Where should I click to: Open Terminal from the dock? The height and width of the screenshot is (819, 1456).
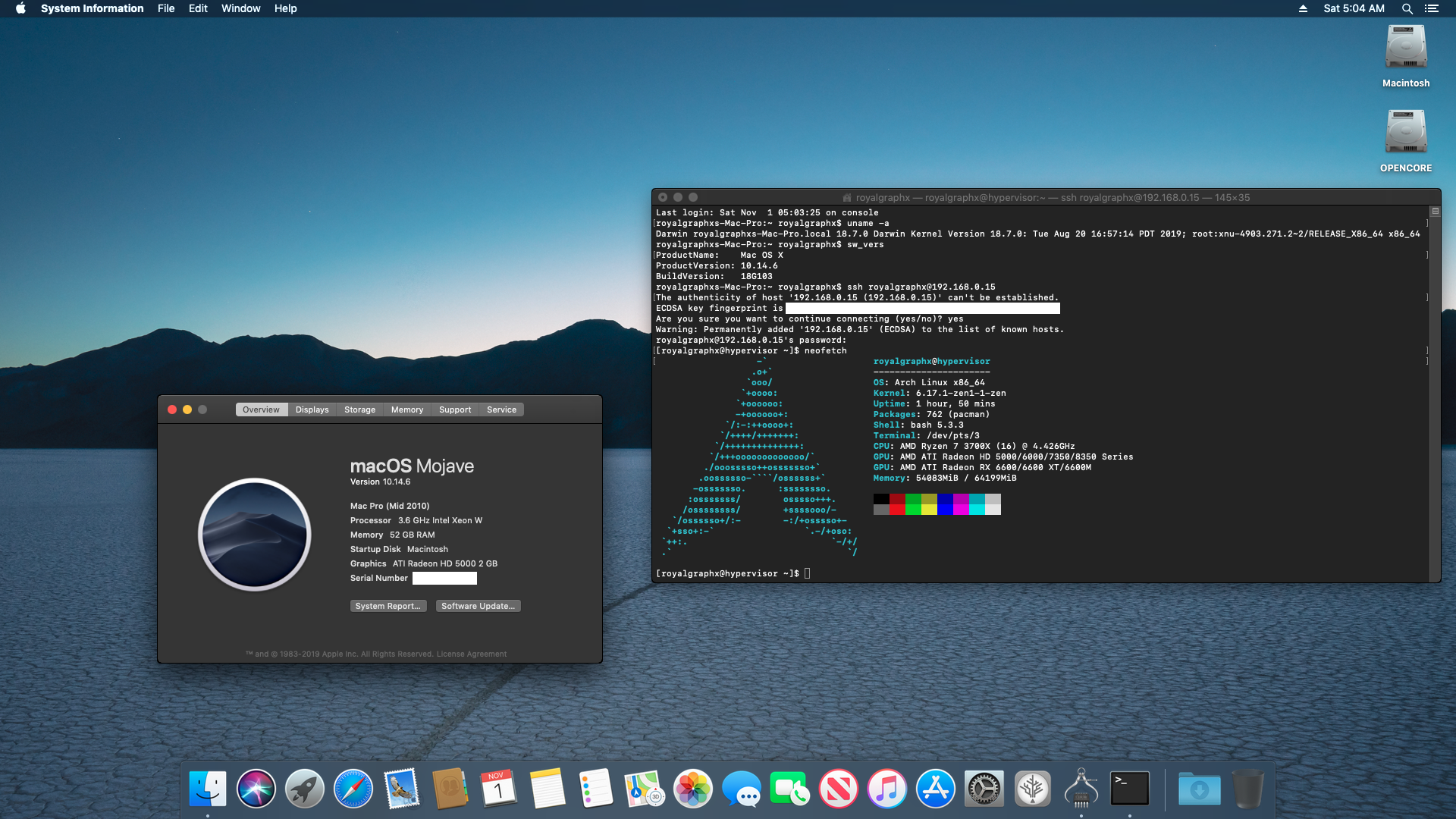point(1129,789)
